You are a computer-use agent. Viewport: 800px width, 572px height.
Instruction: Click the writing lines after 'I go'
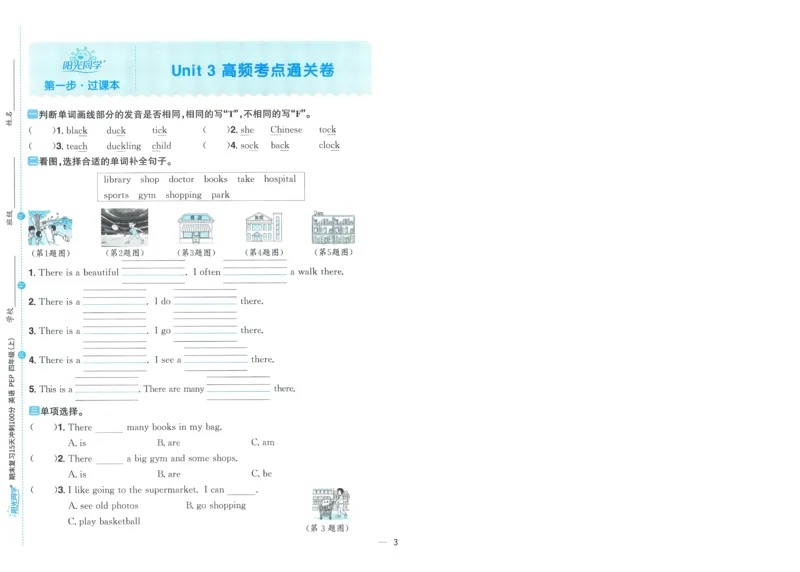pyautogui.click(x=205, y=330)
